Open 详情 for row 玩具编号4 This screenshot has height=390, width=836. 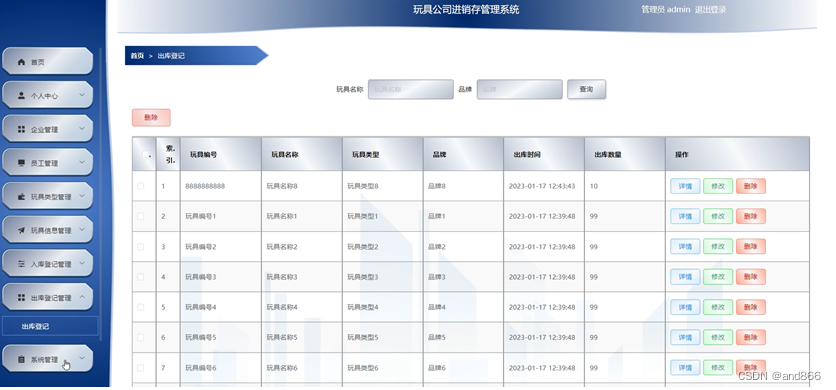[685, 307]
